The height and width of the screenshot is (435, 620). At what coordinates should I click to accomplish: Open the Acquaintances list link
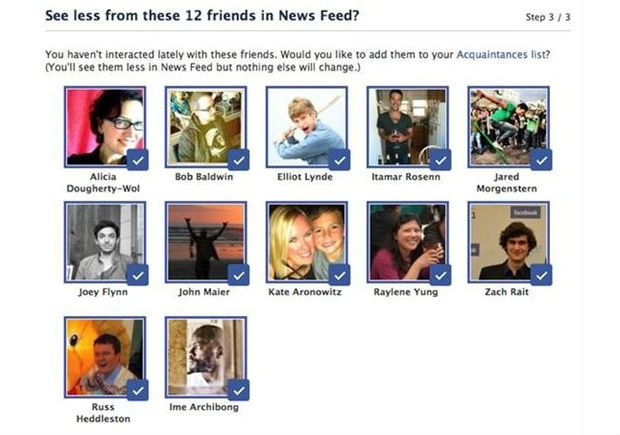pyautogui.click(x=501, y=54)
